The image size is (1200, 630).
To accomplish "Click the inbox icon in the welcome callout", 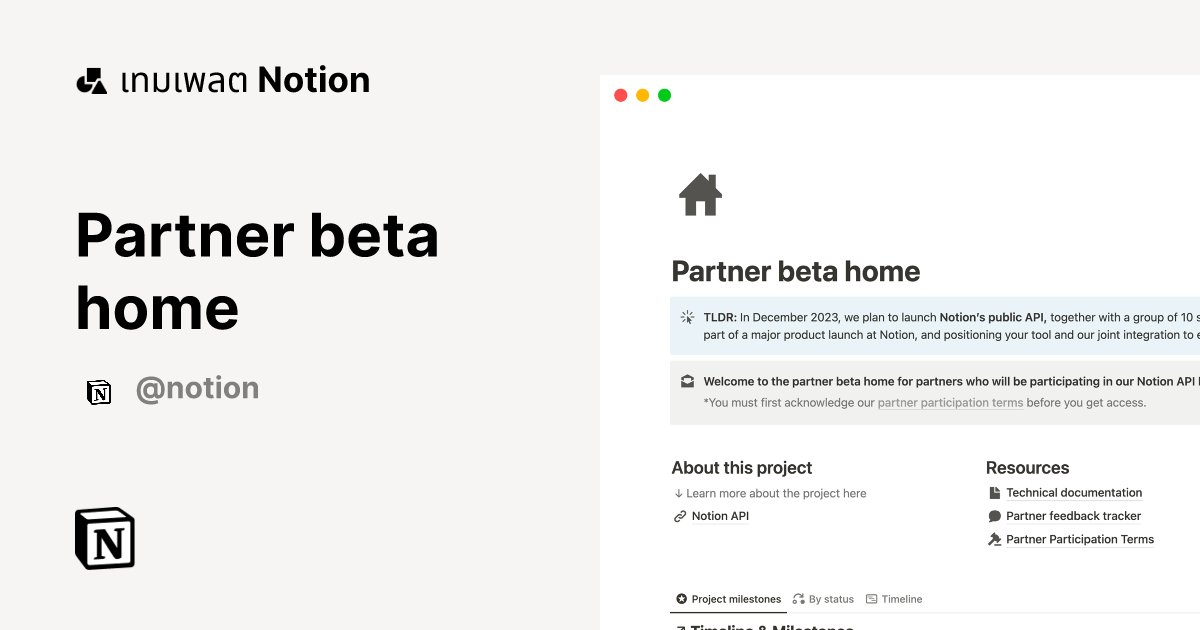I will [x=687, y=381].
